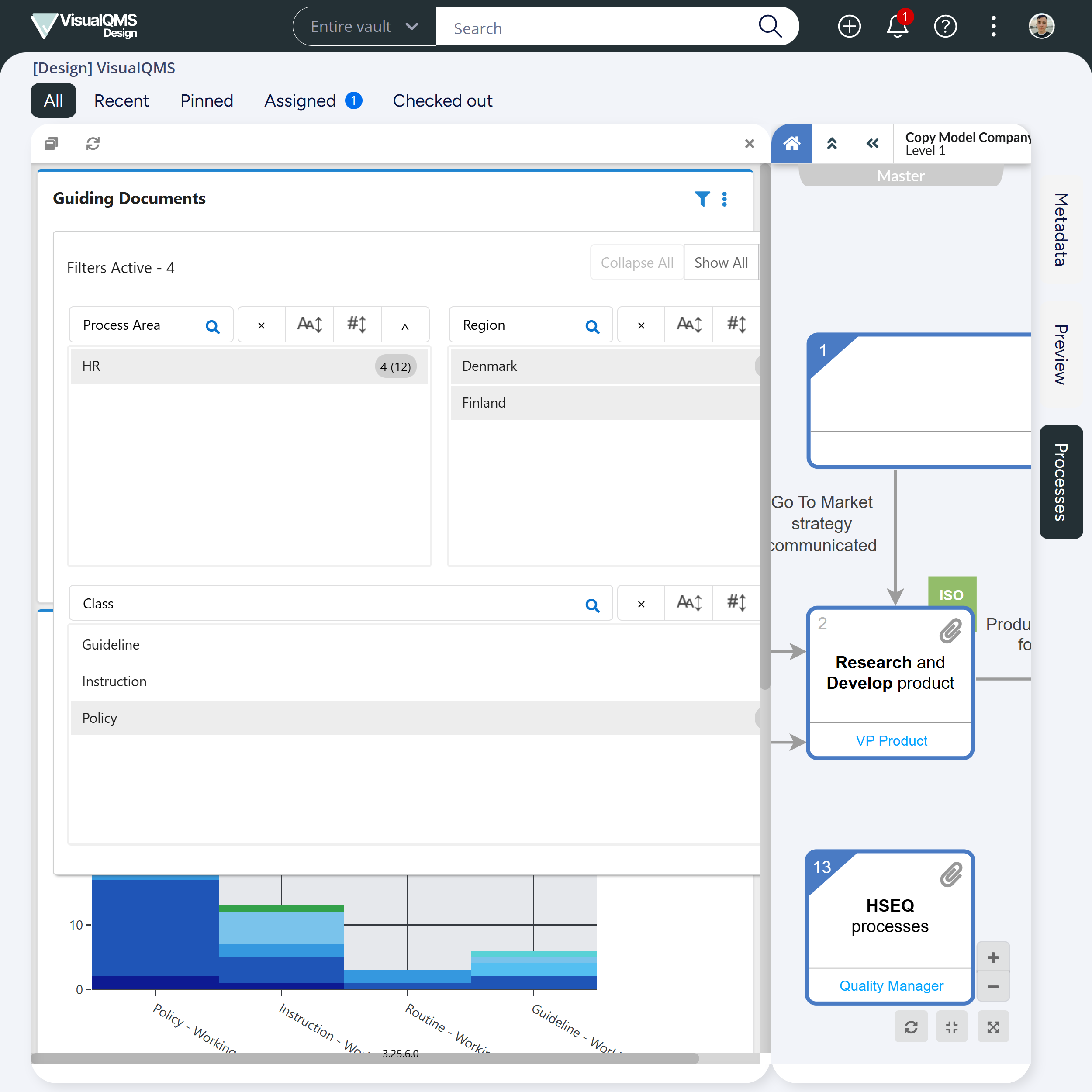
Task: Click the VP Product link
Action: [892, 740]
